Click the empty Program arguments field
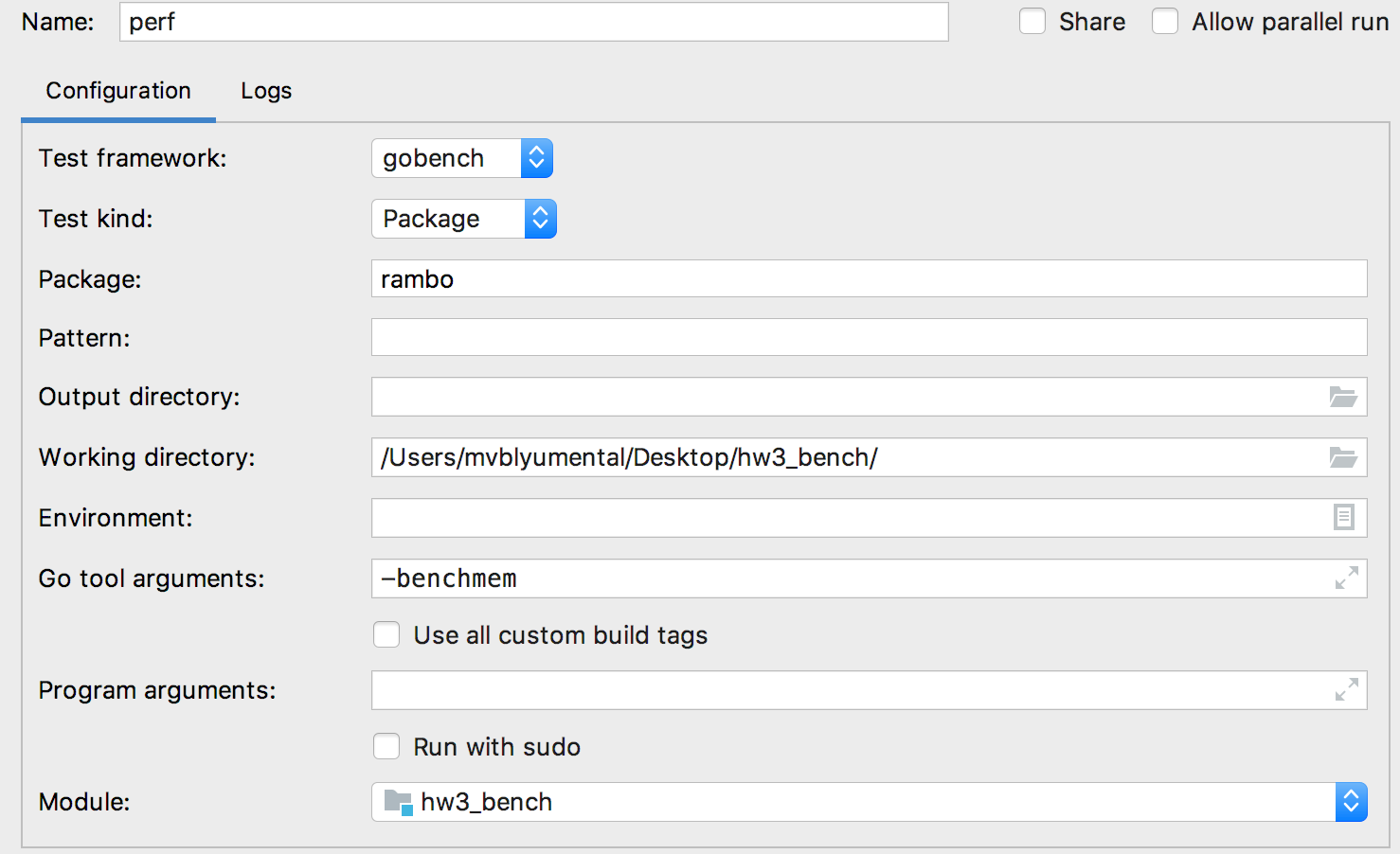This screenshot has width=1400, height=854. tap(853, 690)
